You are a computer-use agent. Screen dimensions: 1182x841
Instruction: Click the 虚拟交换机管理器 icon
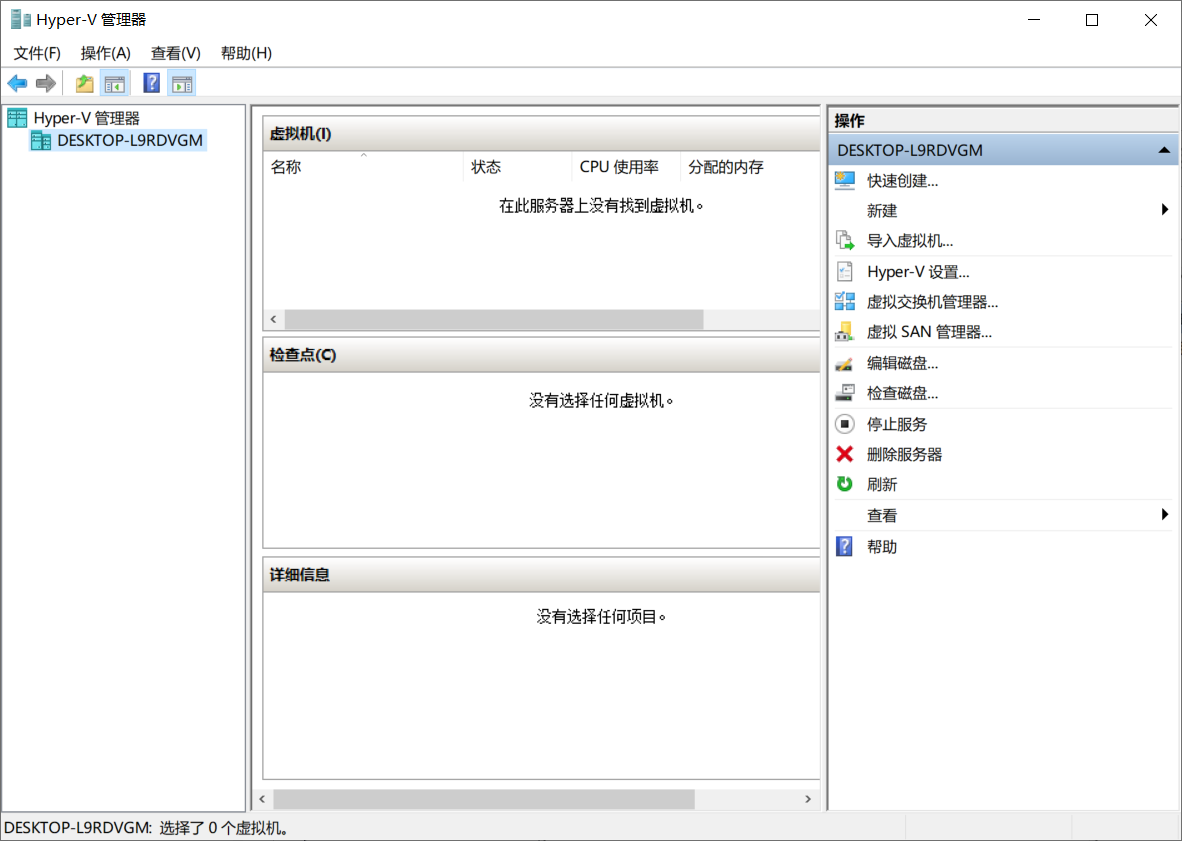[845, 302]
